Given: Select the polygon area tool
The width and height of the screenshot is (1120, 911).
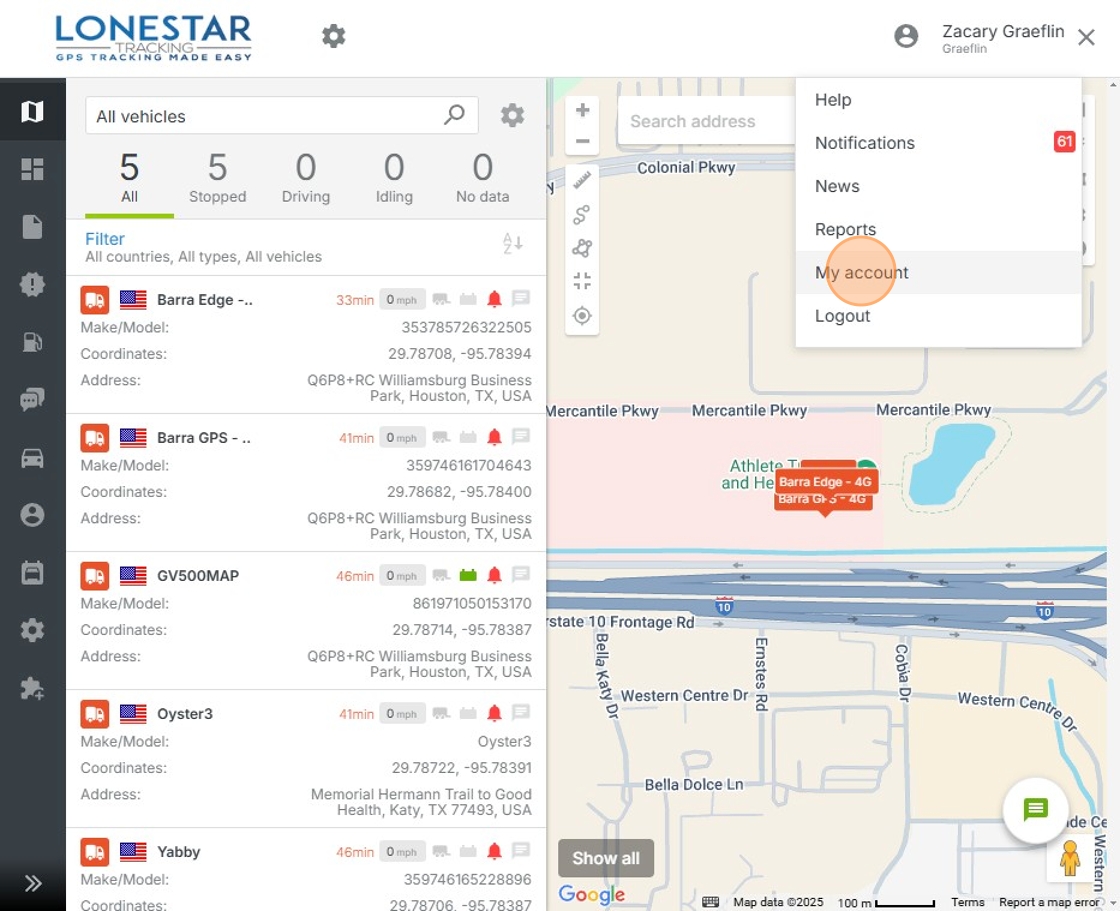Looking at the screenshot, I should tap(582, 248).
